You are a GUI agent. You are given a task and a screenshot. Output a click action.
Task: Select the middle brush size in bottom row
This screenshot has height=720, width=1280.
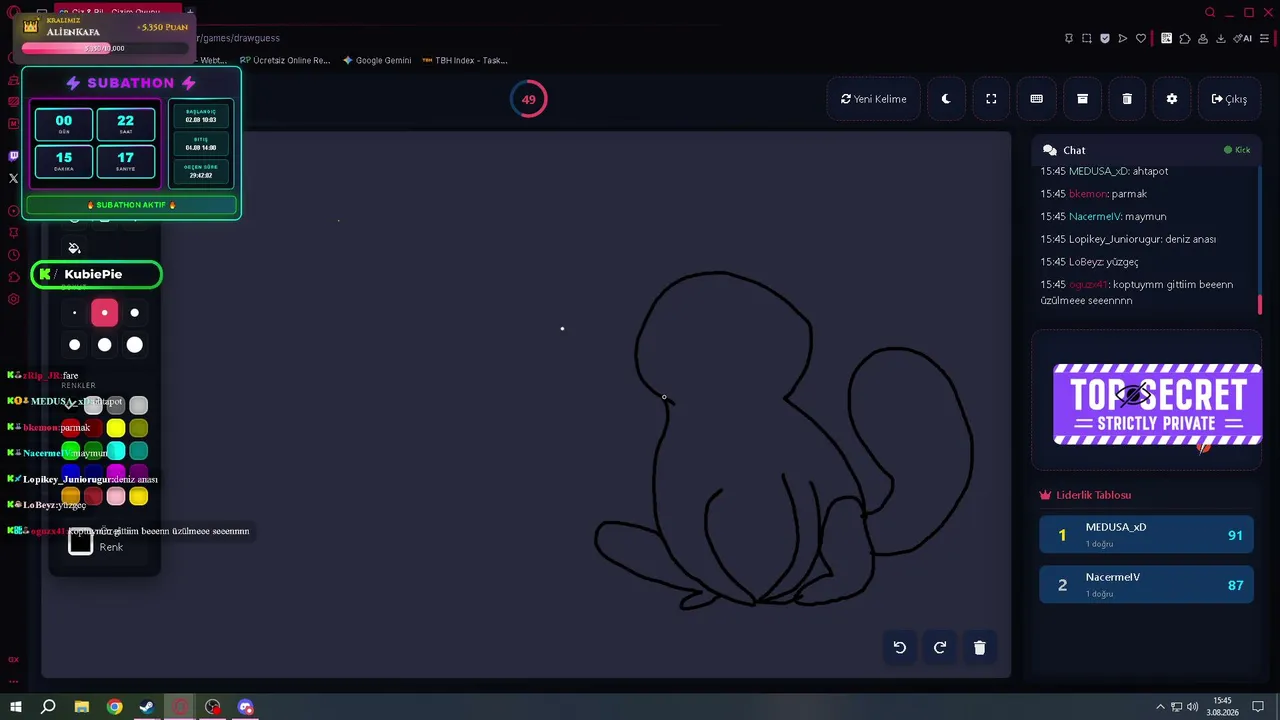pos(105,345)
